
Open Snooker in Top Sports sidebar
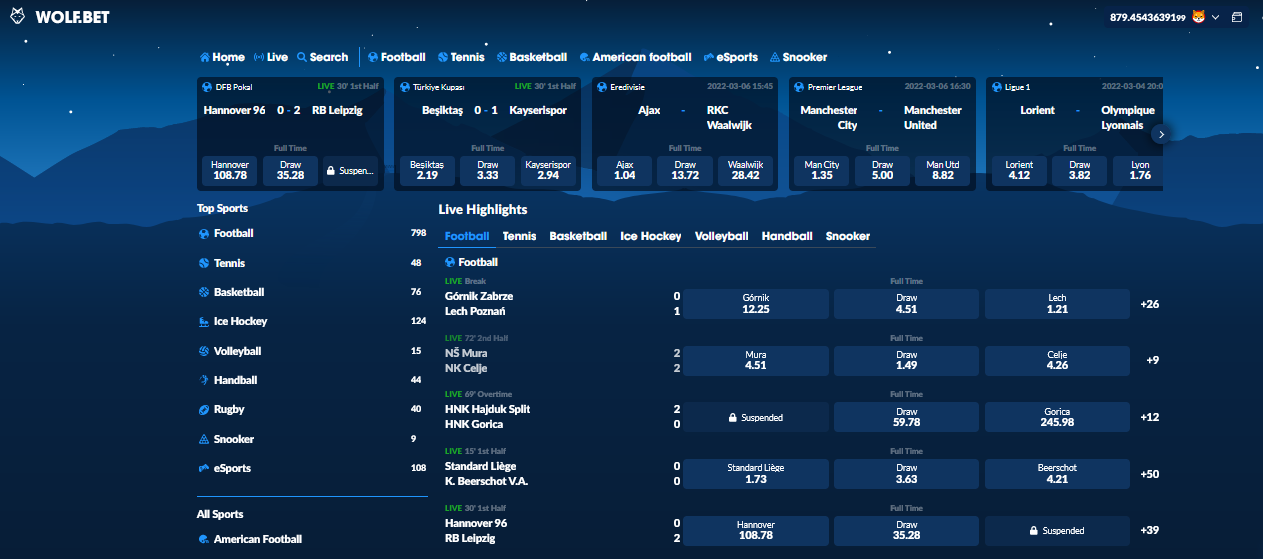click(312, 439)
